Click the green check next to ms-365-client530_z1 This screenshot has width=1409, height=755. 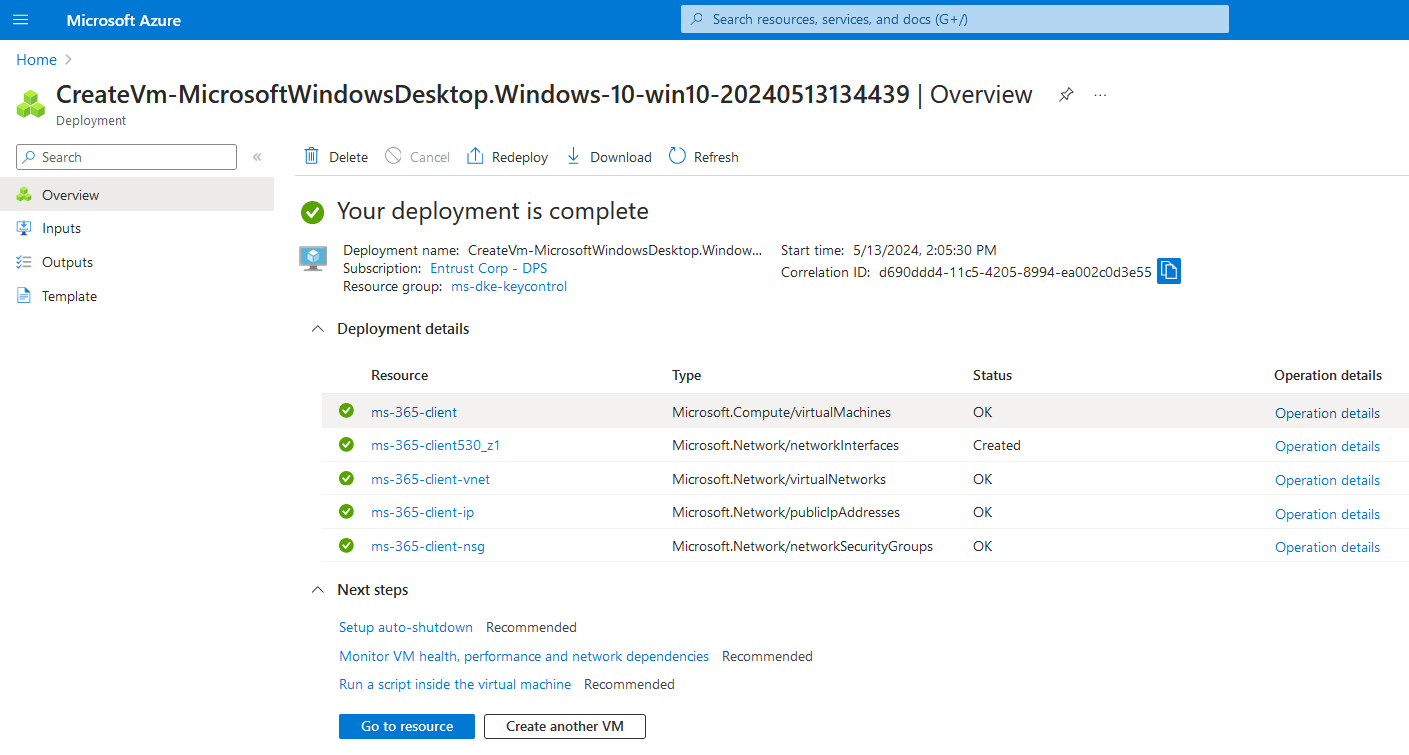click(x=346, y=445)
